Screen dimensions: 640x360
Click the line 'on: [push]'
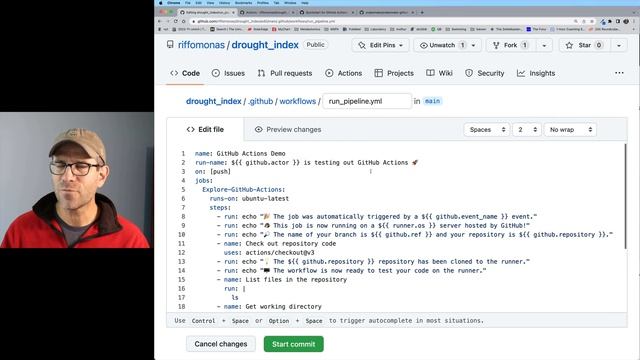click(x=213, y=171)
